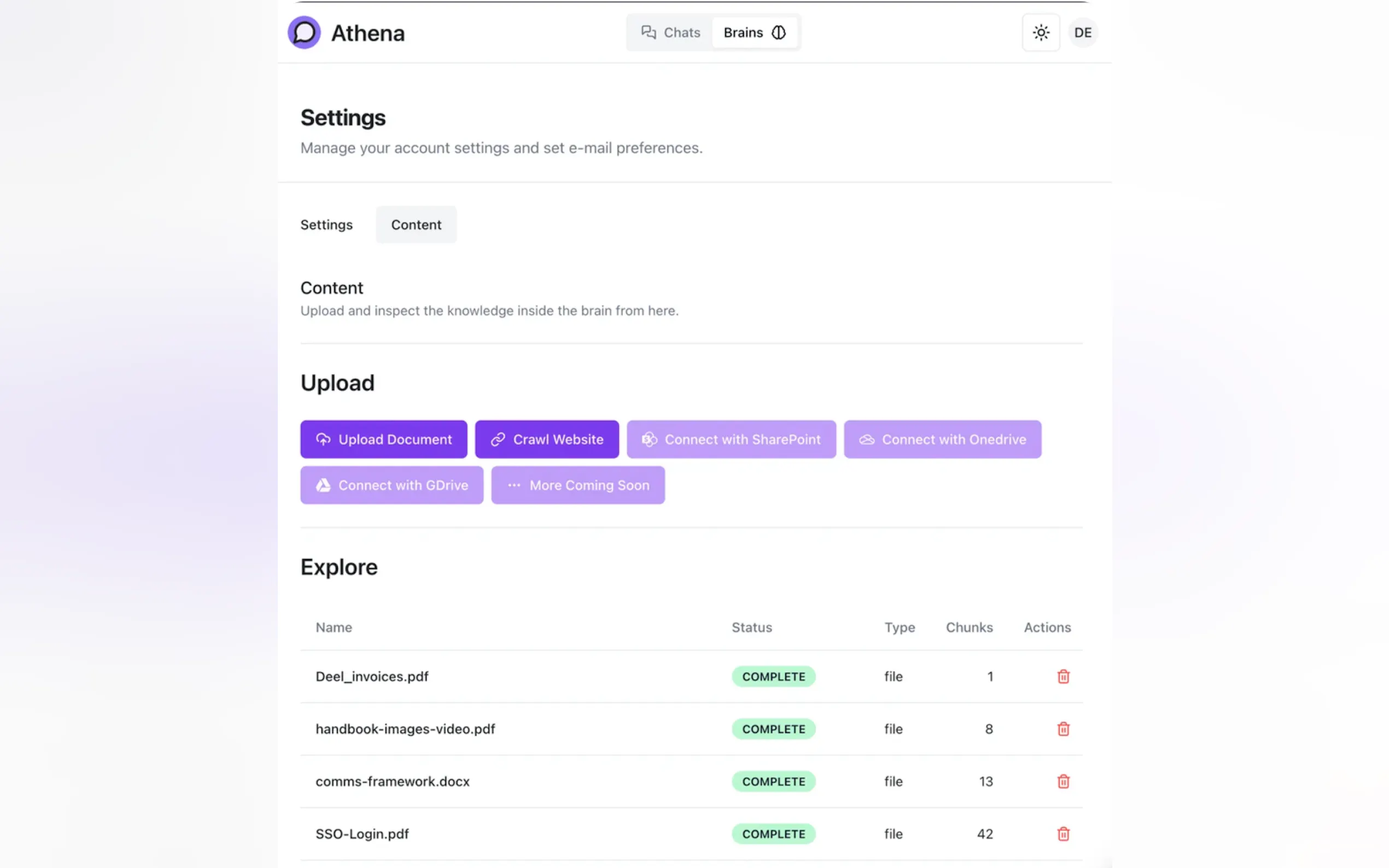Click the Athena title text
1389x868 pixels.
(367, 33)
